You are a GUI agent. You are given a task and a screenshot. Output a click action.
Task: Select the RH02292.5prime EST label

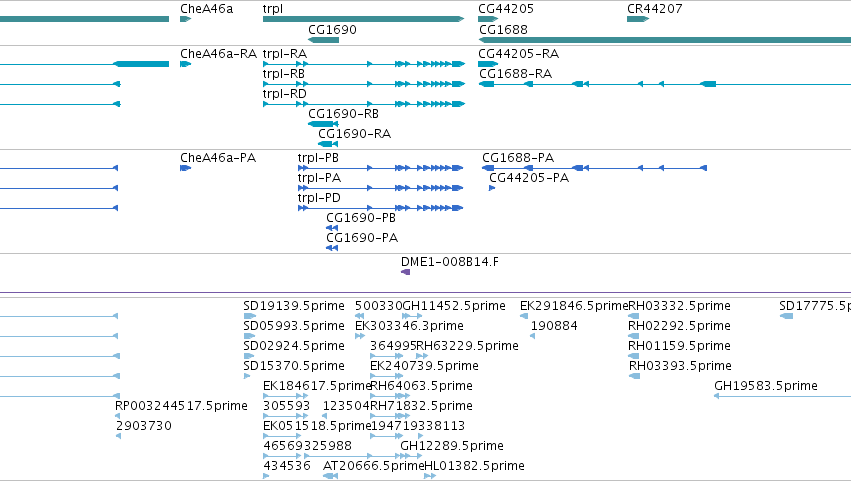pos(679,326)
